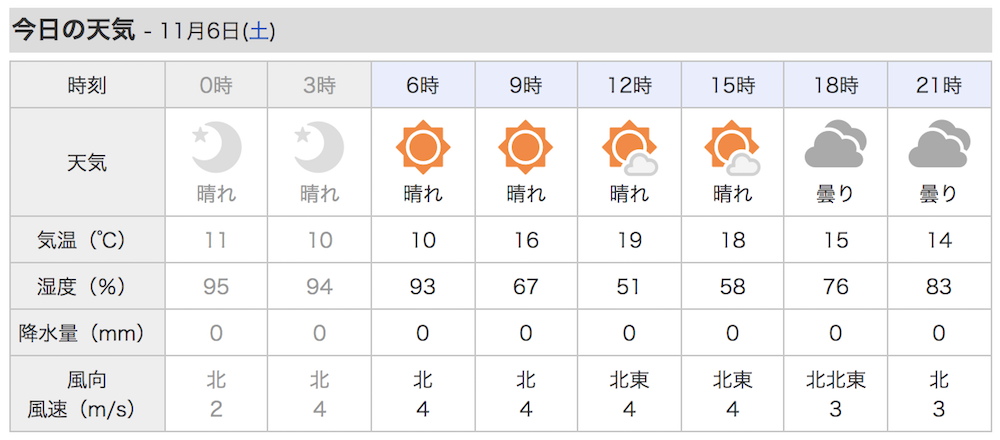Screen dimensions: 1000x440
Task: Select the 12時 column header
Action: click(629, 85)
